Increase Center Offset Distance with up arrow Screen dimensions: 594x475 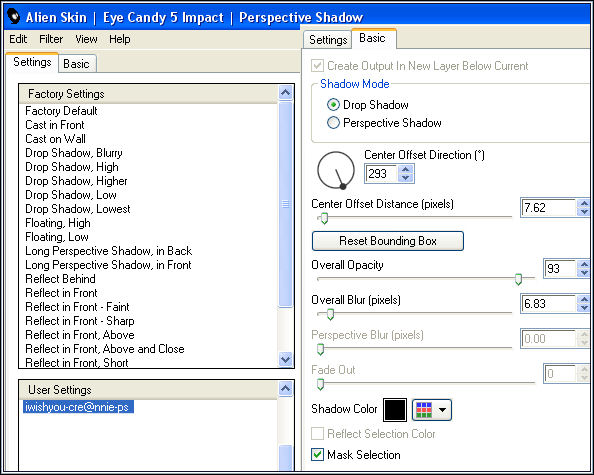point(584,203)
